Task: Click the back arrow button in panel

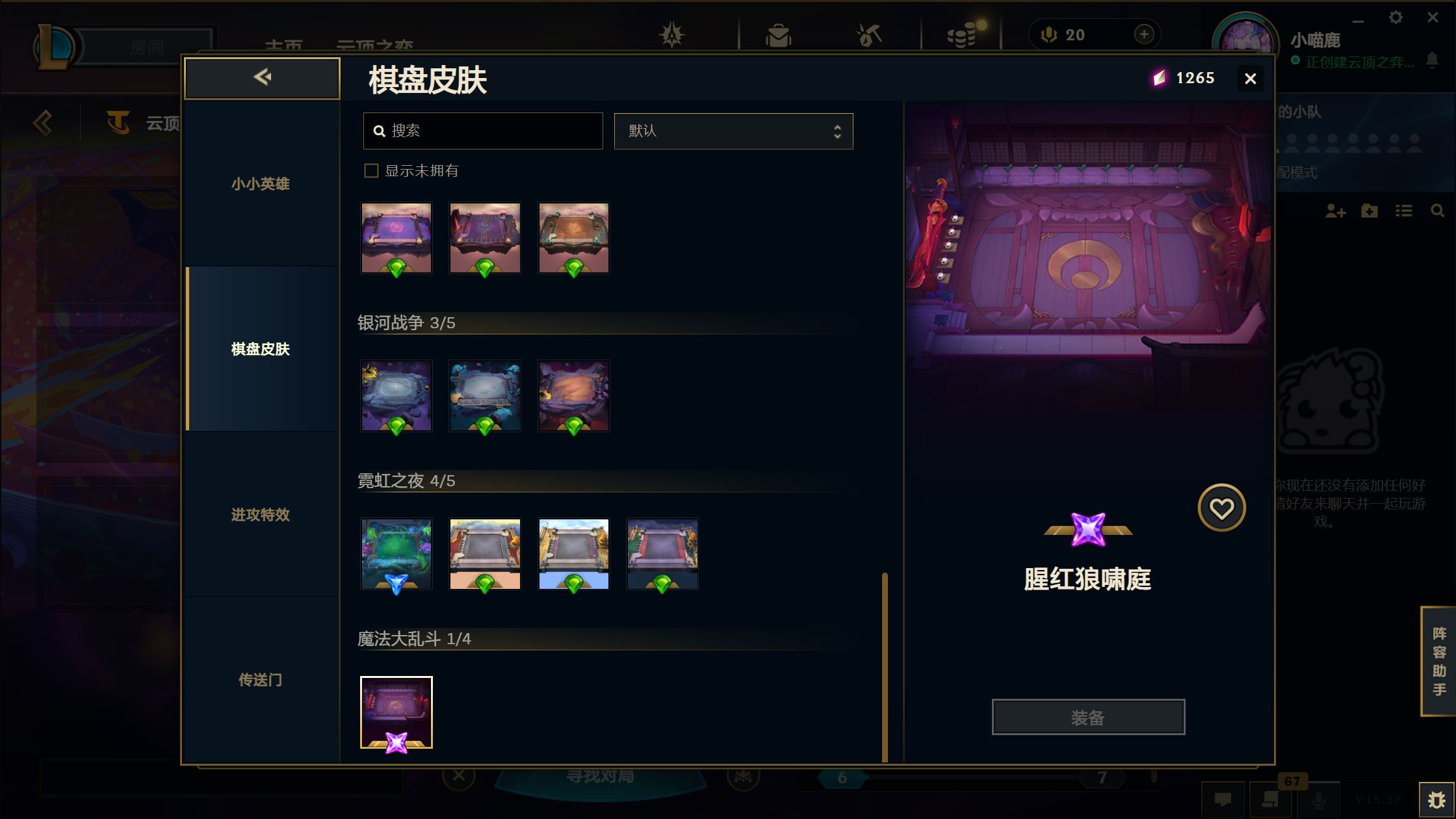Action: [262, 78]
